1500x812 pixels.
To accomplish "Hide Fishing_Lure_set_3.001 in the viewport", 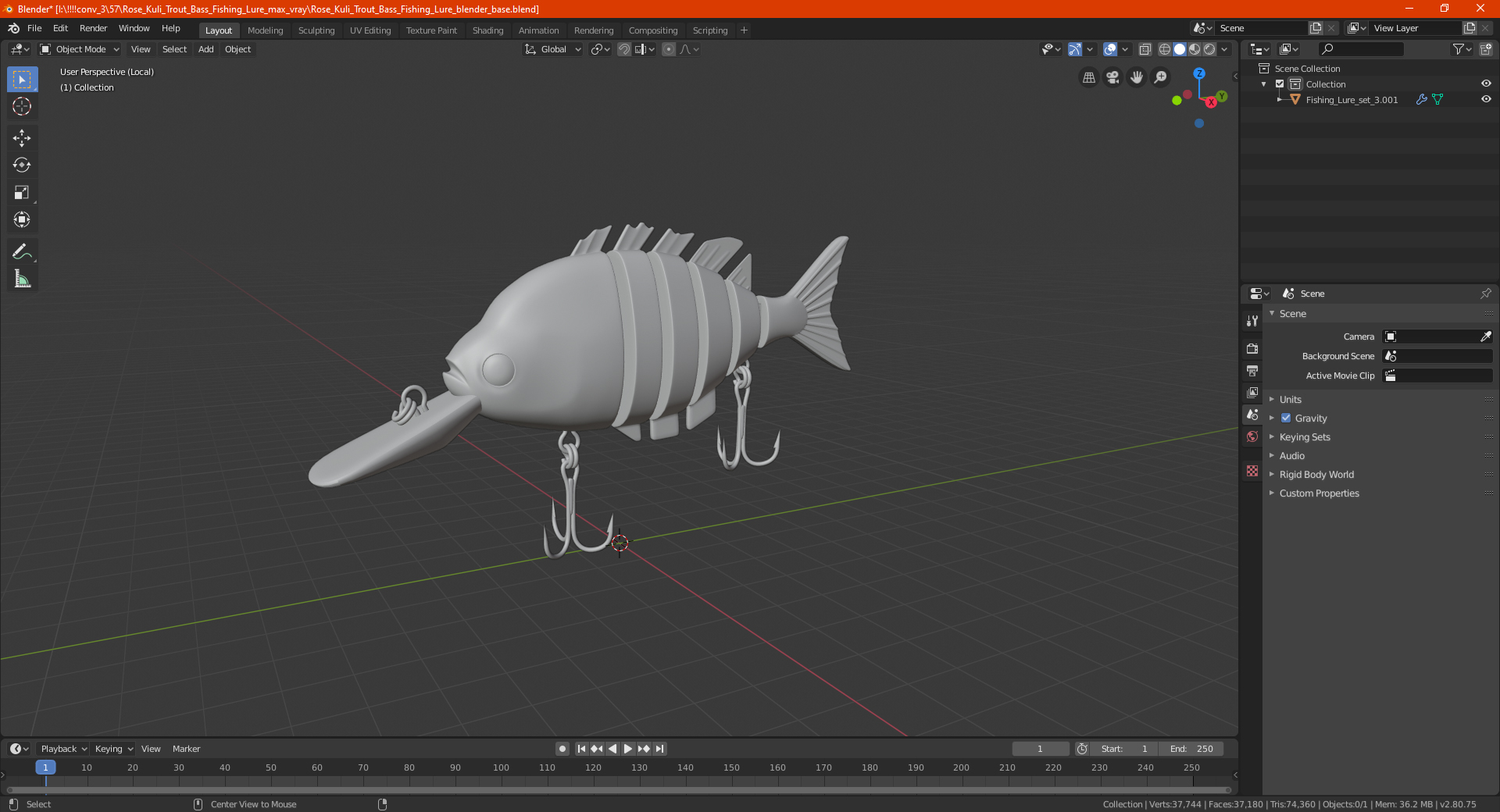I will tap(1486, 99).
